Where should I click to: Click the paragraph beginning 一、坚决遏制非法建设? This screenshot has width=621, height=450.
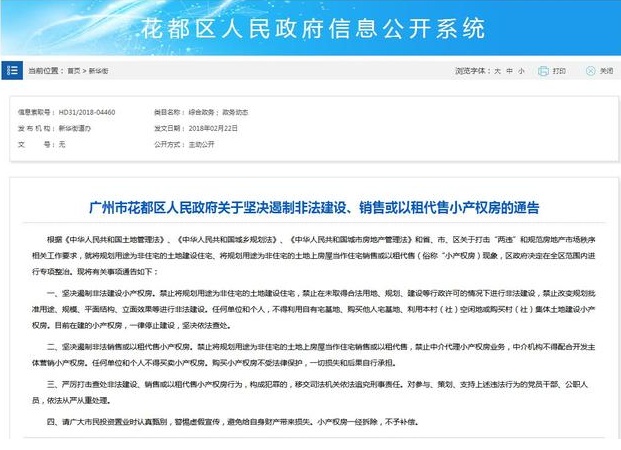point(314,309)
